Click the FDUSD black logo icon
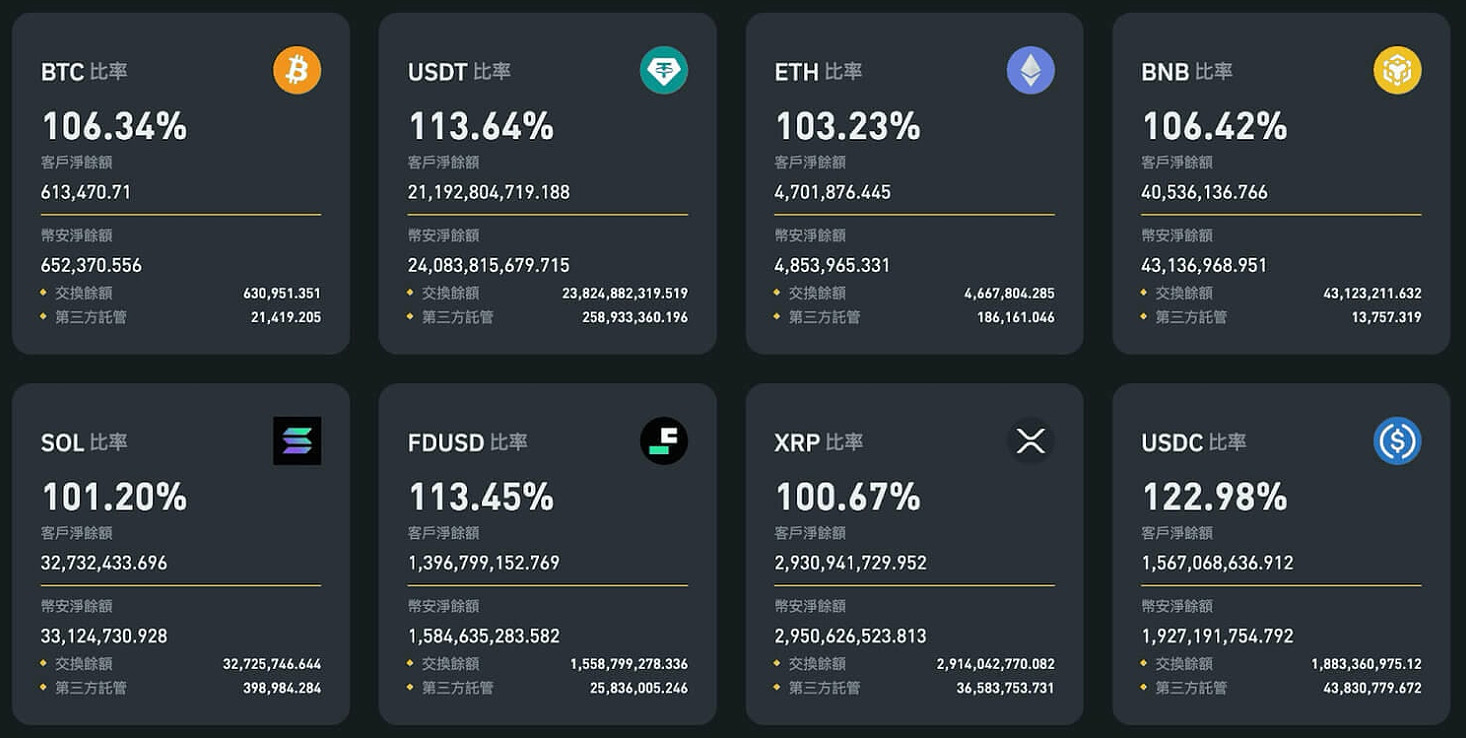The width and height of the screenshot is (1466, 738). [x=663, y=440]
